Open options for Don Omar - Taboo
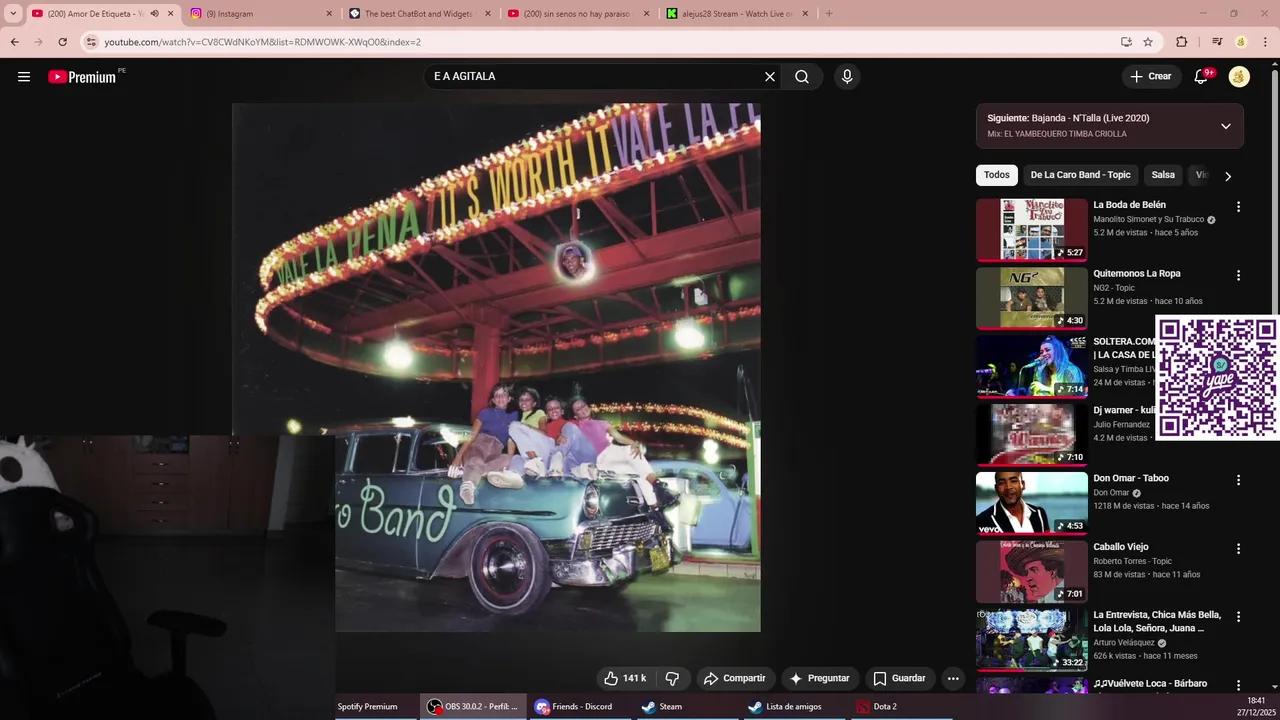The image size is (1280, 720). pyautogui.click(x=1238, y=480)
